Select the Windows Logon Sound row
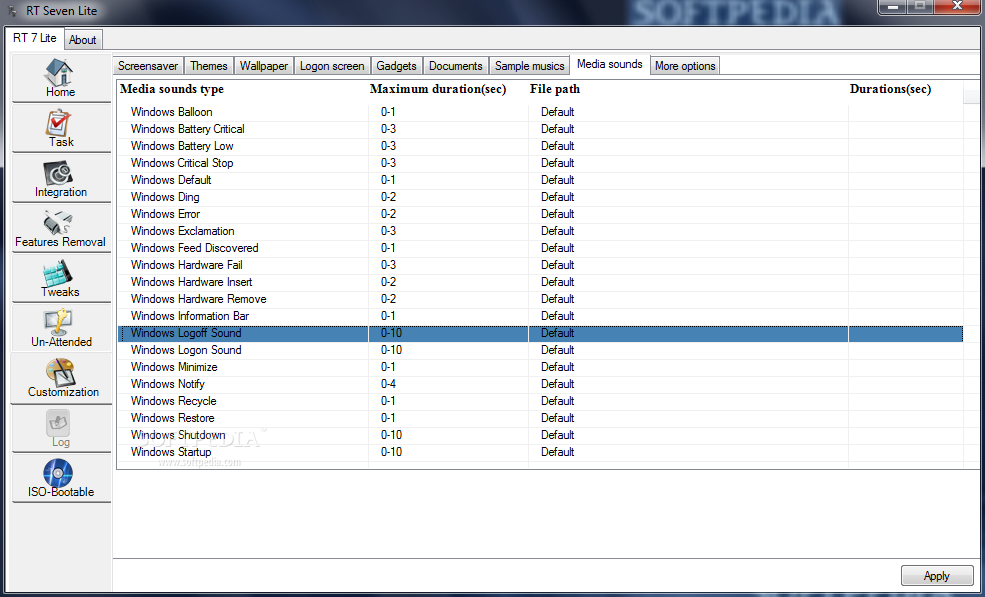Image resolution: width=985 pixels, height=597 pixels. click(x=540, y=350)
